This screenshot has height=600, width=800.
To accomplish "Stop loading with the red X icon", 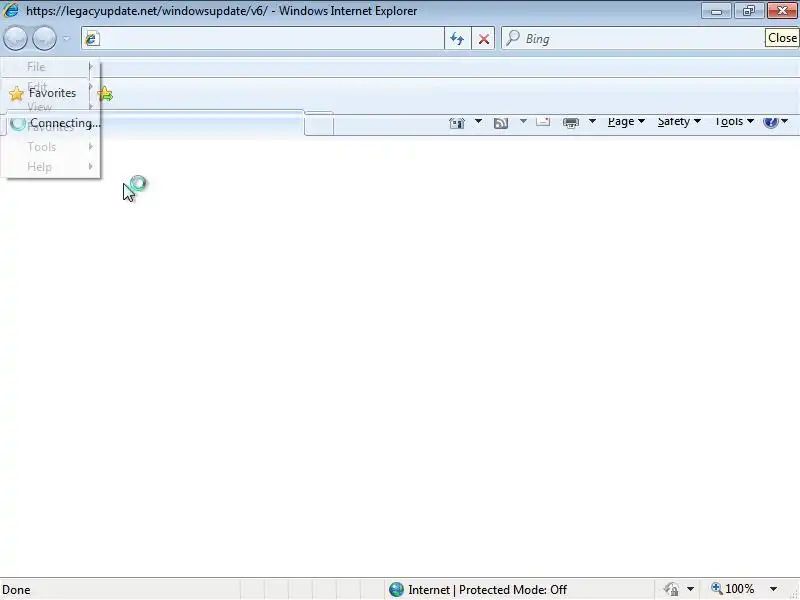I will pos(484,38).
